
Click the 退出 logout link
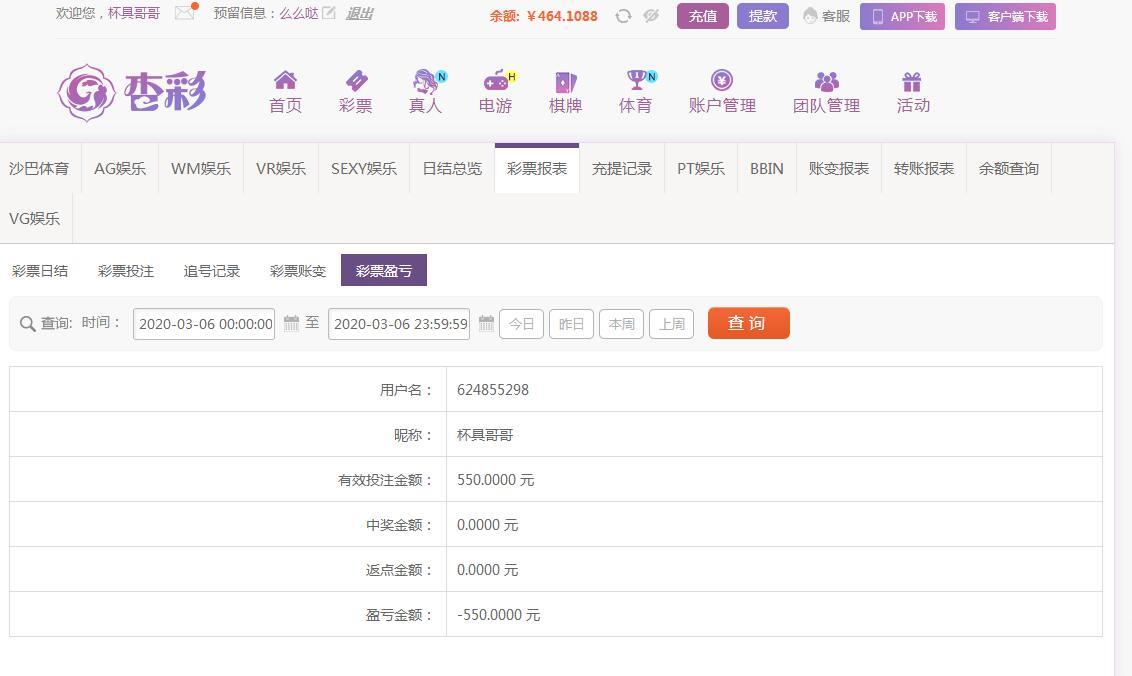359,13
